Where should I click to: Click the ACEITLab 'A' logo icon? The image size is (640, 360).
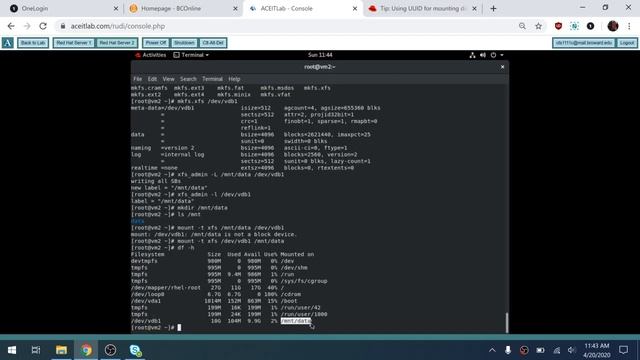[x=8, y=43]
